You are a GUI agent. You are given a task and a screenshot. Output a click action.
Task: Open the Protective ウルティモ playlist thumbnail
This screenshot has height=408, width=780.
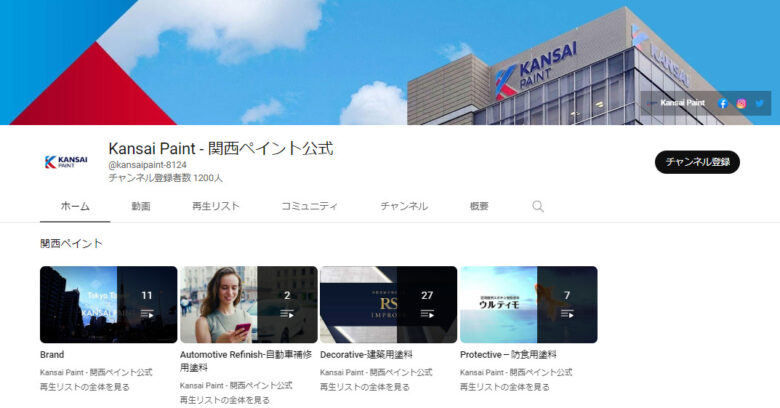tap(529, 305)
